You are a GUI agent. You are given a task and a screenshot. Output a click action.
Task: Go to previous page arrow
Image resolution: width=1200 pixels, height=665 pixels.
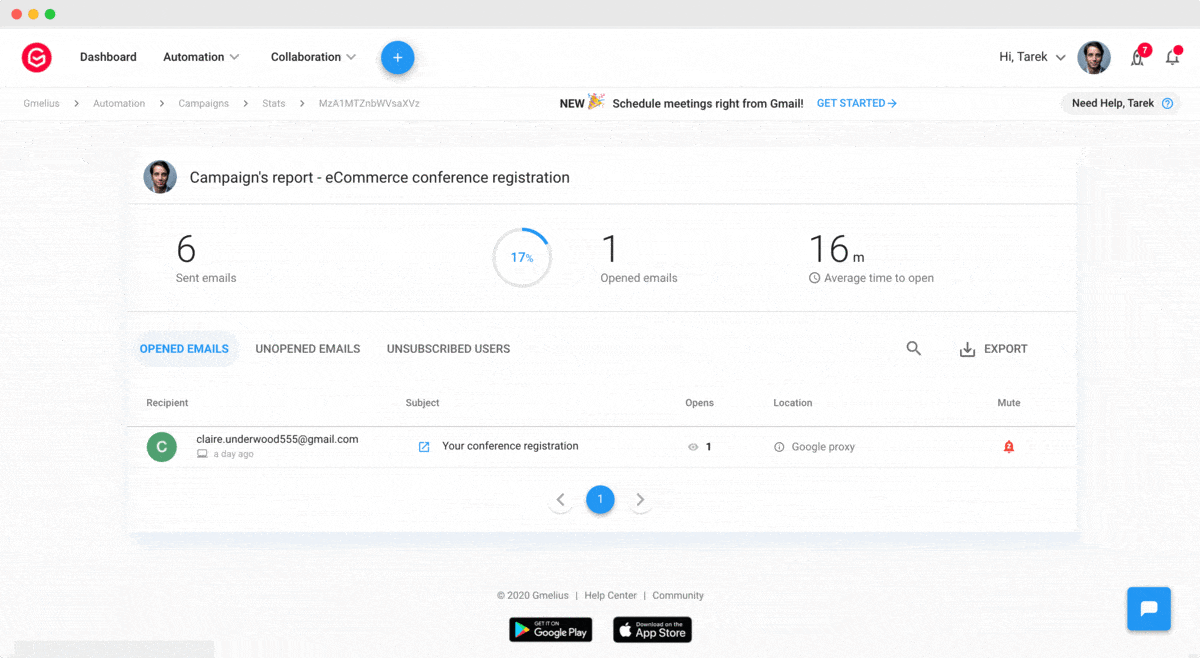point(561,499)
